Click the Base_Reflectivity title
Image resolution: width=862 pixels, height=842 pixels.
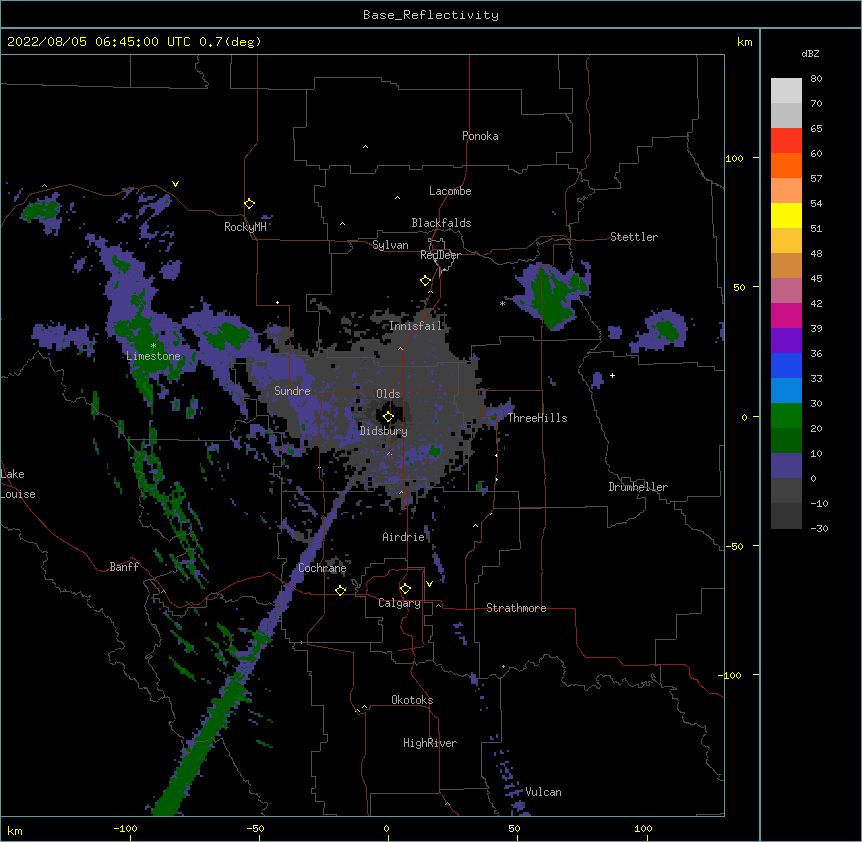pos(431,15)
